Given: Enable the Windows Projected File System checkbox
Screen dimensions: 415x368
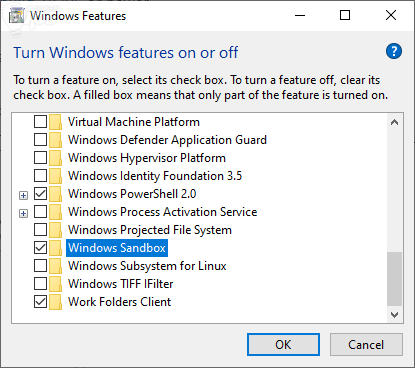Looking at the screenshot, I should (x=40, y=230).
